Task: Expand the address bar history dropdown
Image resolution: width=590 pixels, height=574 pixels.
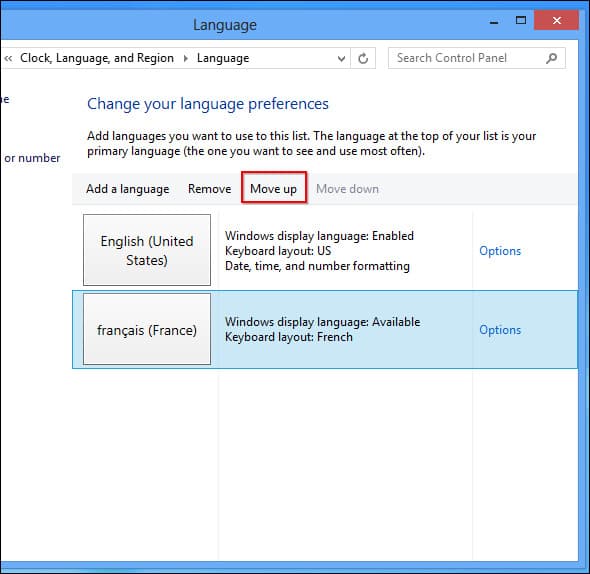Action: (341, 59)
